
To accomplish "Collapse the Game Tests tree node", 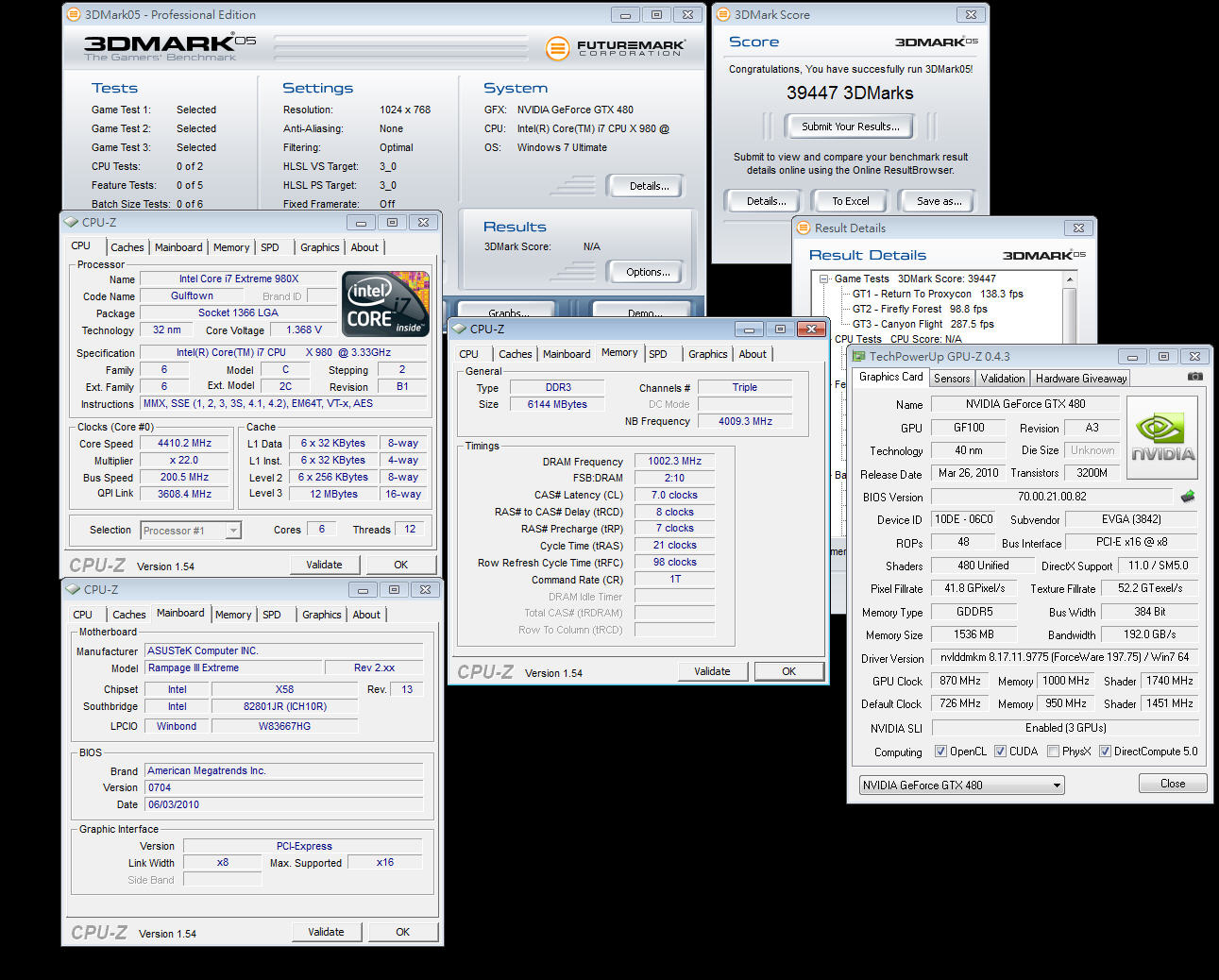I will pyautogui.click(x=824, y=279).
